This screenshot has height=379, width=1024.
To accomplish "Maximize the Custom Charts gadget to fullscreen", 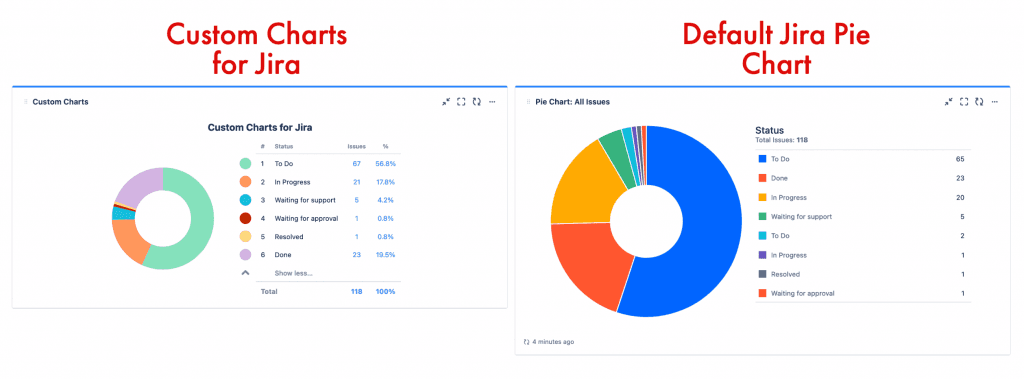I will (461, 102).
